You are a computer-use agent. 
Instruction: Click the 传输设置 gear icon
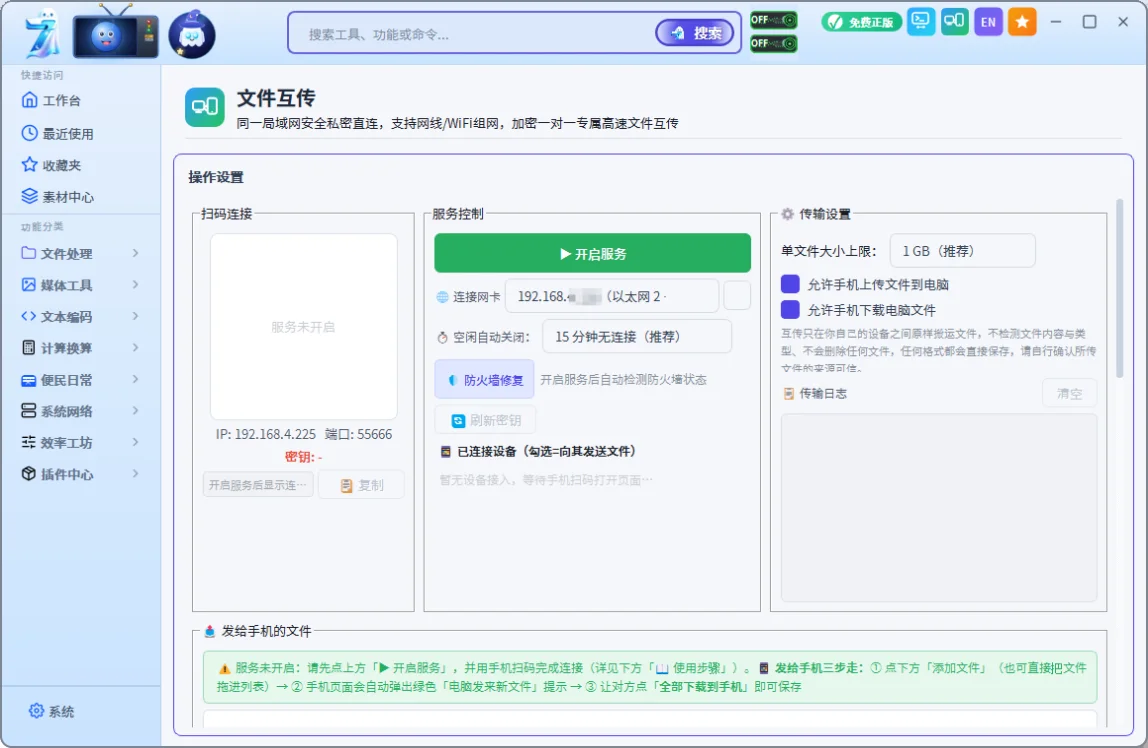[787, 214]
